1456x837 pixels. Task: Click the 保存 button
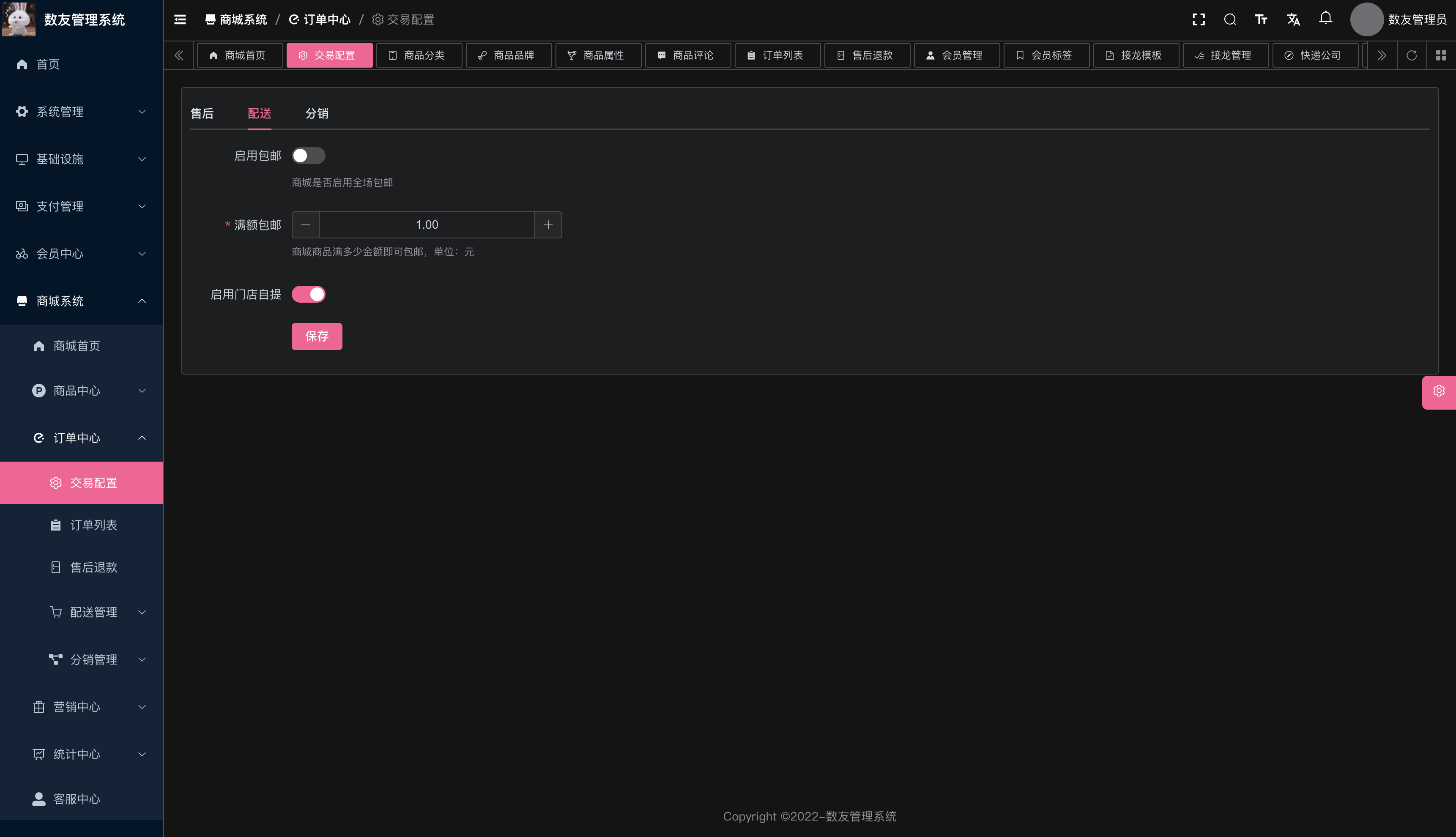(317, 336)
